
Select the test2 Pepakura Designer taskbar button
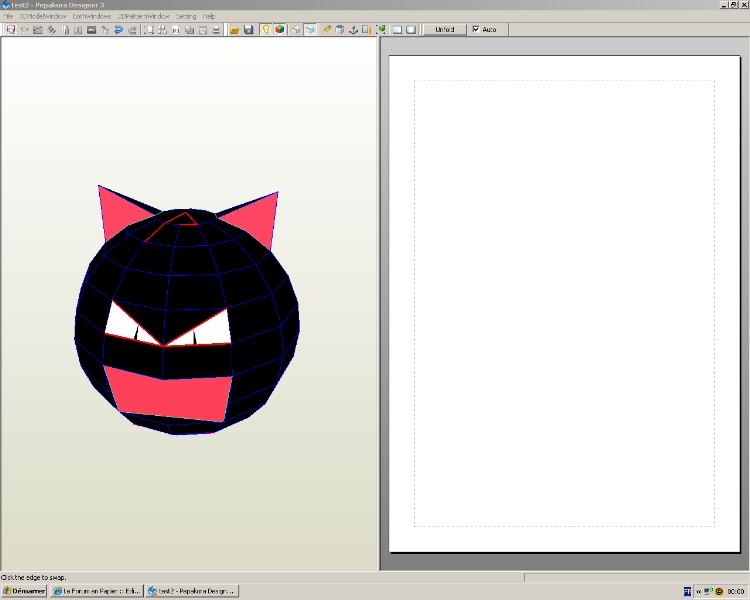[x=192, y=591]
